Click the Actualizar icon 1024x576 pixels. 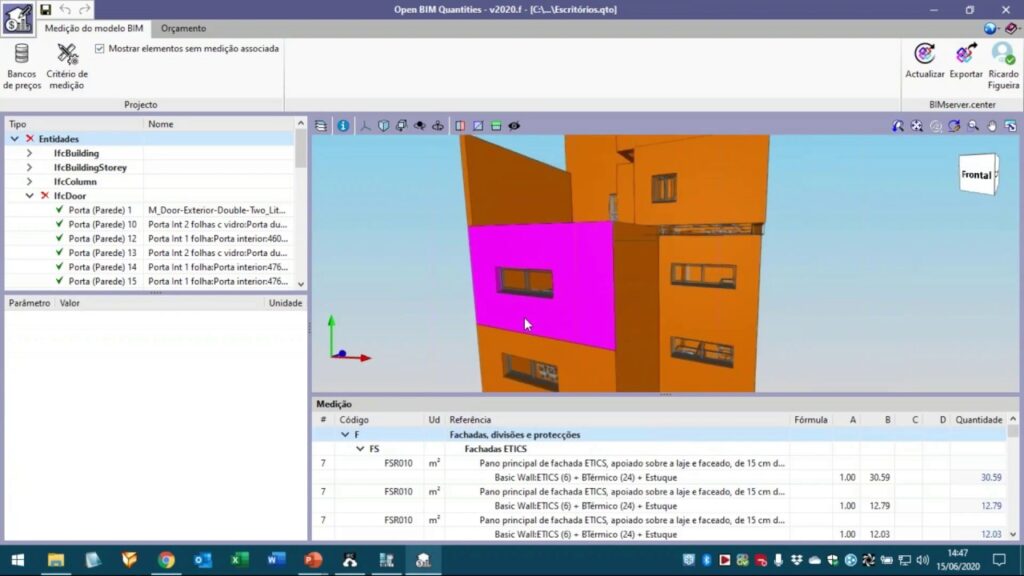925,55
